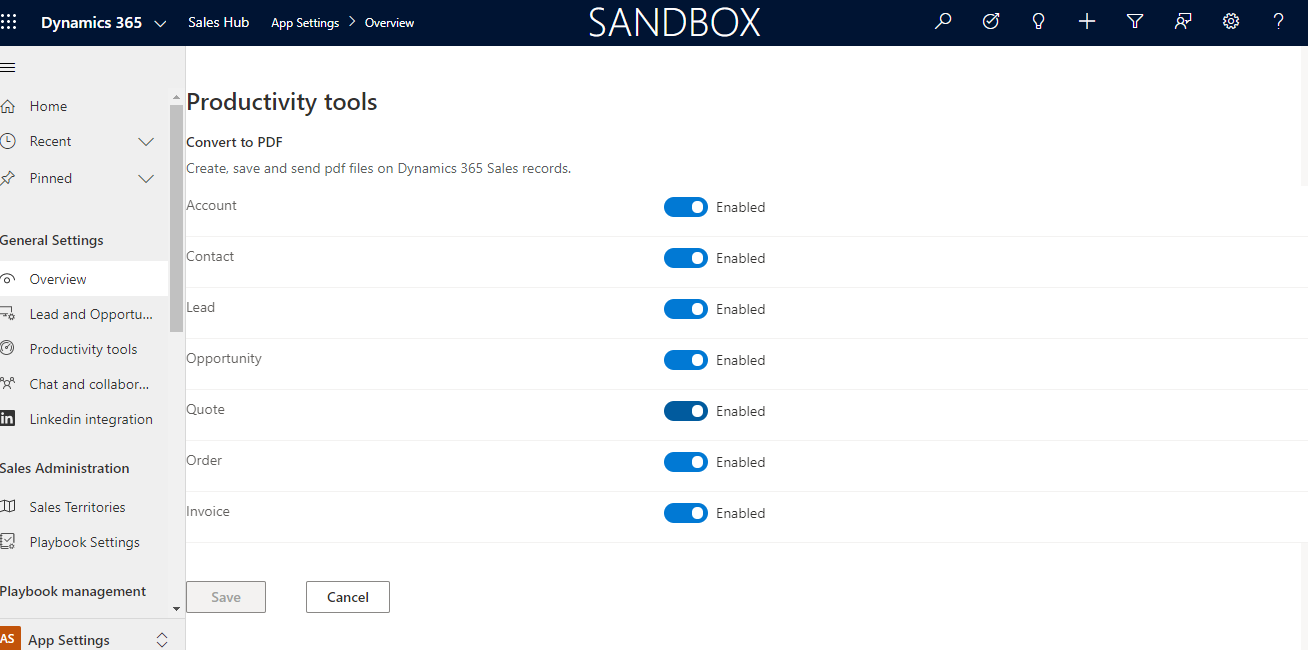The height and width of the screenshot is (650, 1308).
Task: Toggle Convert to PDF for Invoice
Action: (686, 513)
